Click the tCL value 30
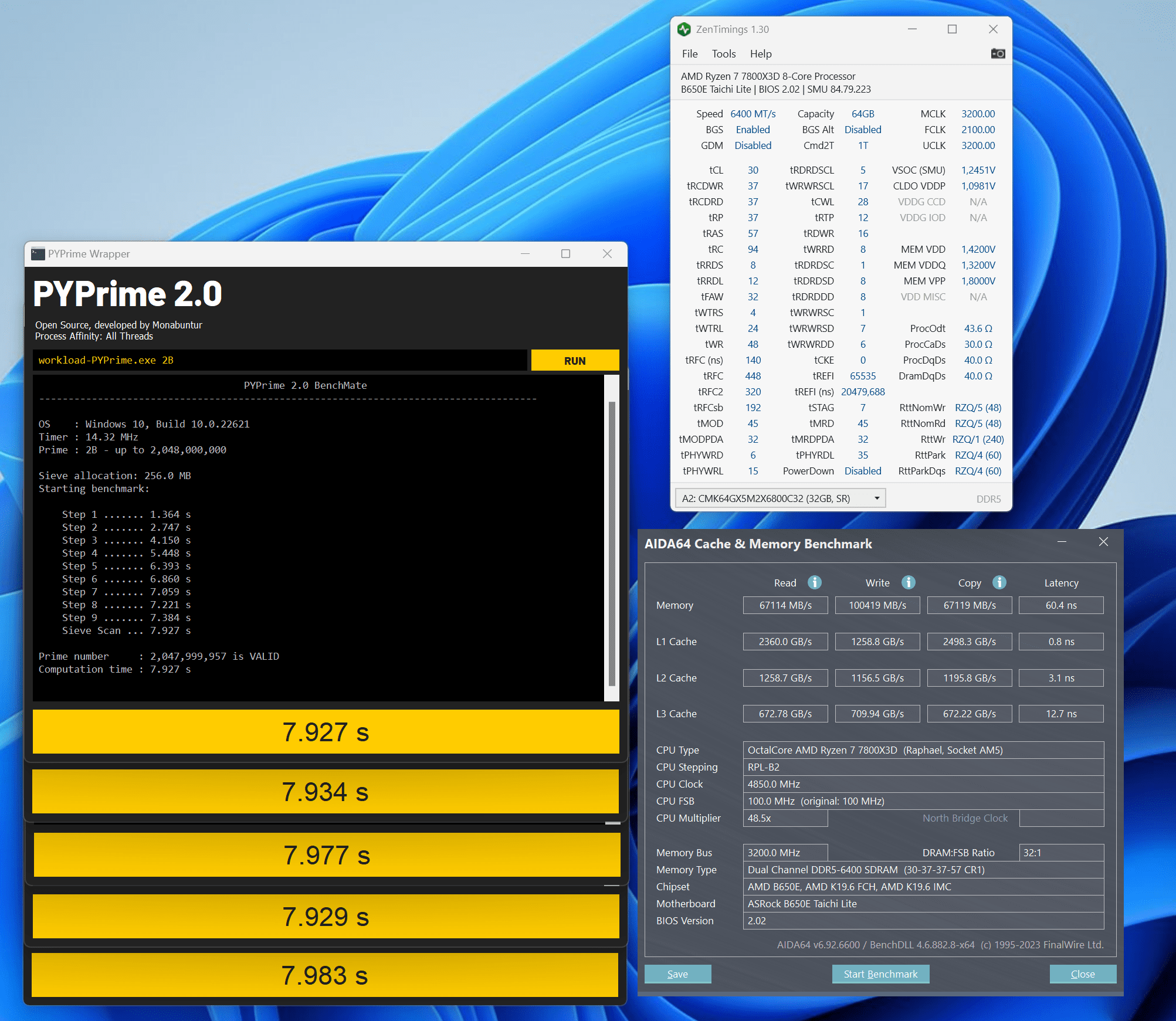1176x1021 pixels. [753, 170]
